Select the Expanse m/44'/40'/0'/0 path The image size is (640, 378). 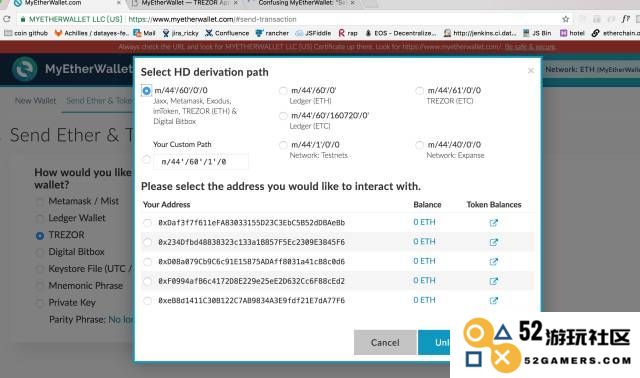pyautogui.click(x=419, y=145)
